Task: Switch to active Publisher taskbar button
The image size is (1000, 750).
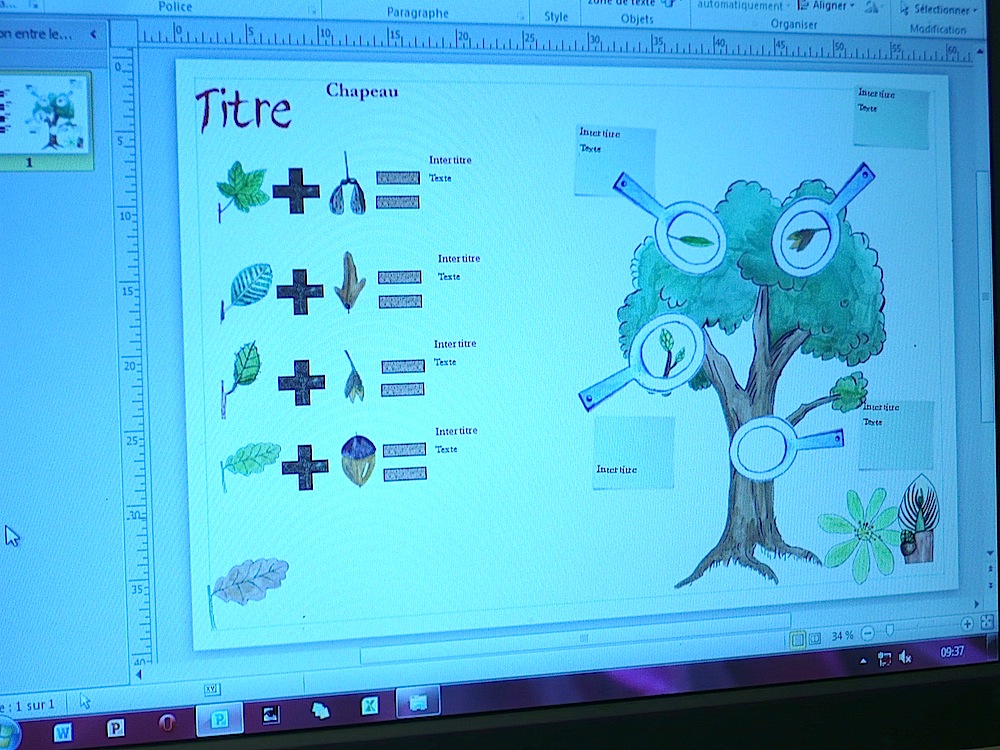Action: tap(219, 719)
